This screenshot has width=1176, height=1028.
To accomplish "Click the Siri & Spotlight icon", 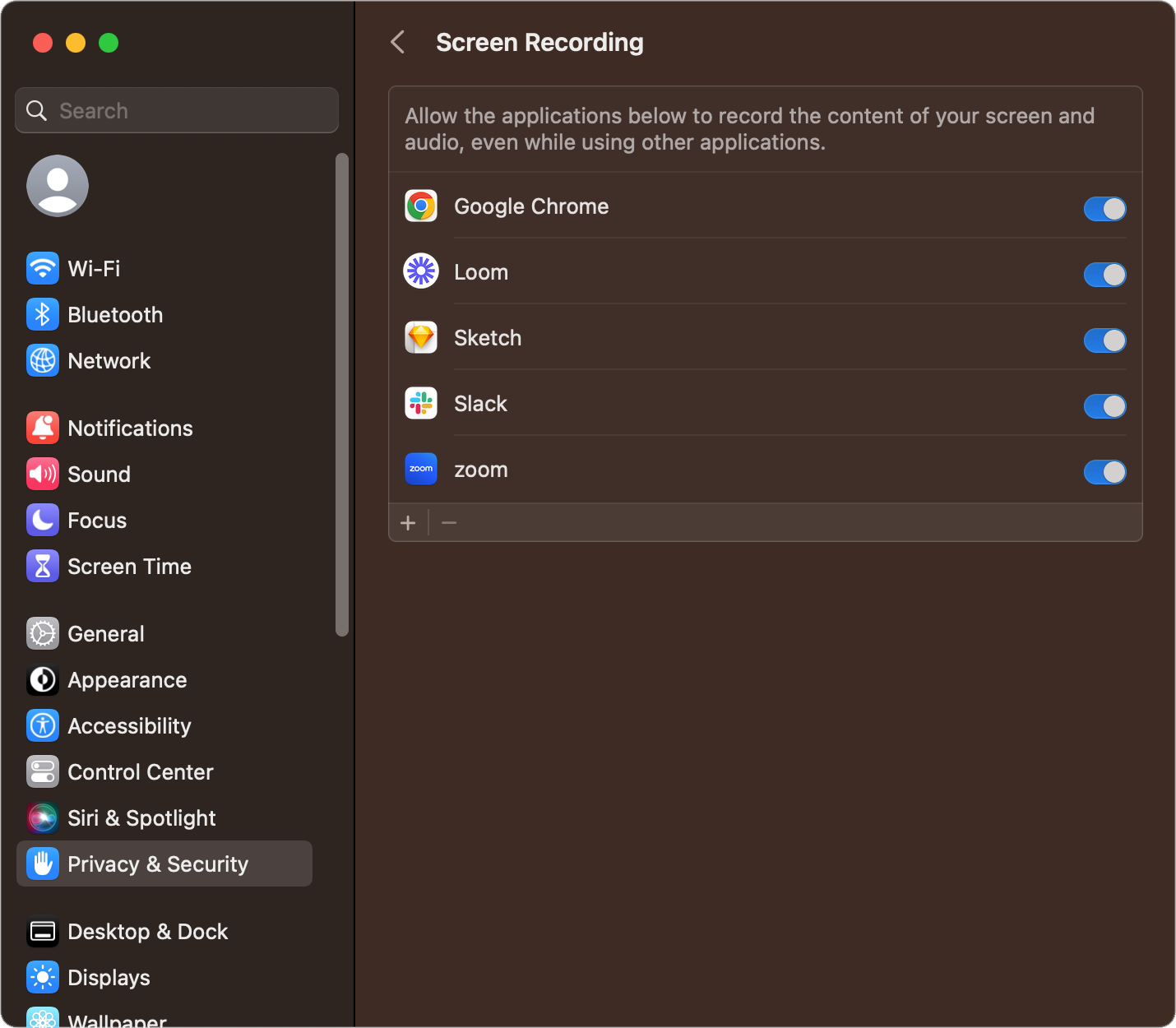I will (43, 817).
